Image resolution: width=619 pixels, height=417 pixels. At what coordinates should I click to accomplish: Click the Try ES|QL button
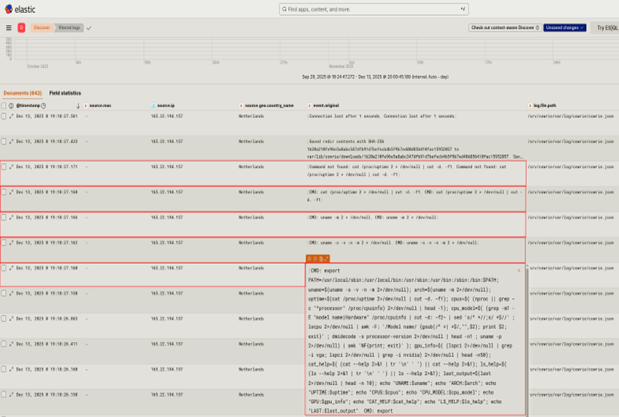point(605,28)
